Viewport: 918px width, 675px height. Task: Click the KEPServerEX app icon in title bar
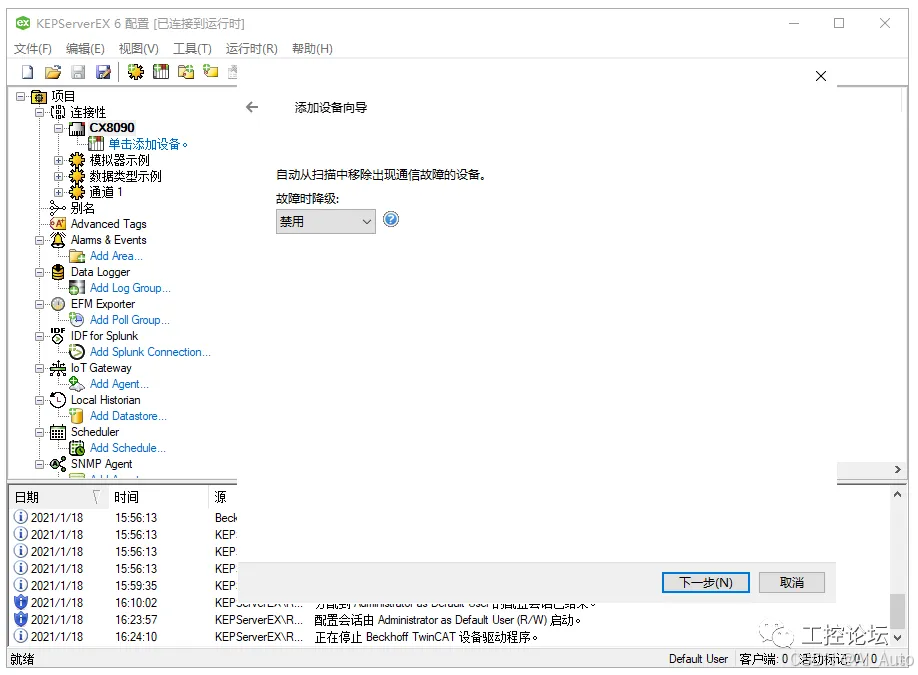pos(23,23)
